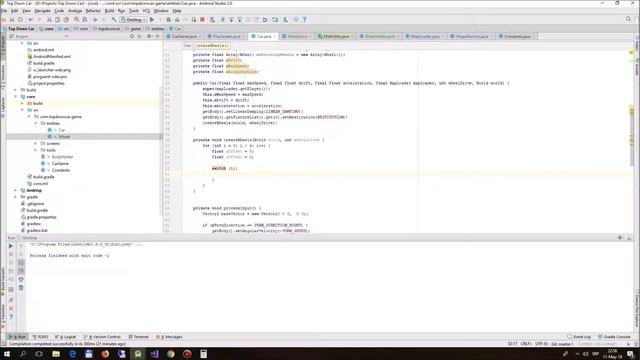This screenshot has height=360, width=640.
Task: Expand the screens package
Action: 36,144
